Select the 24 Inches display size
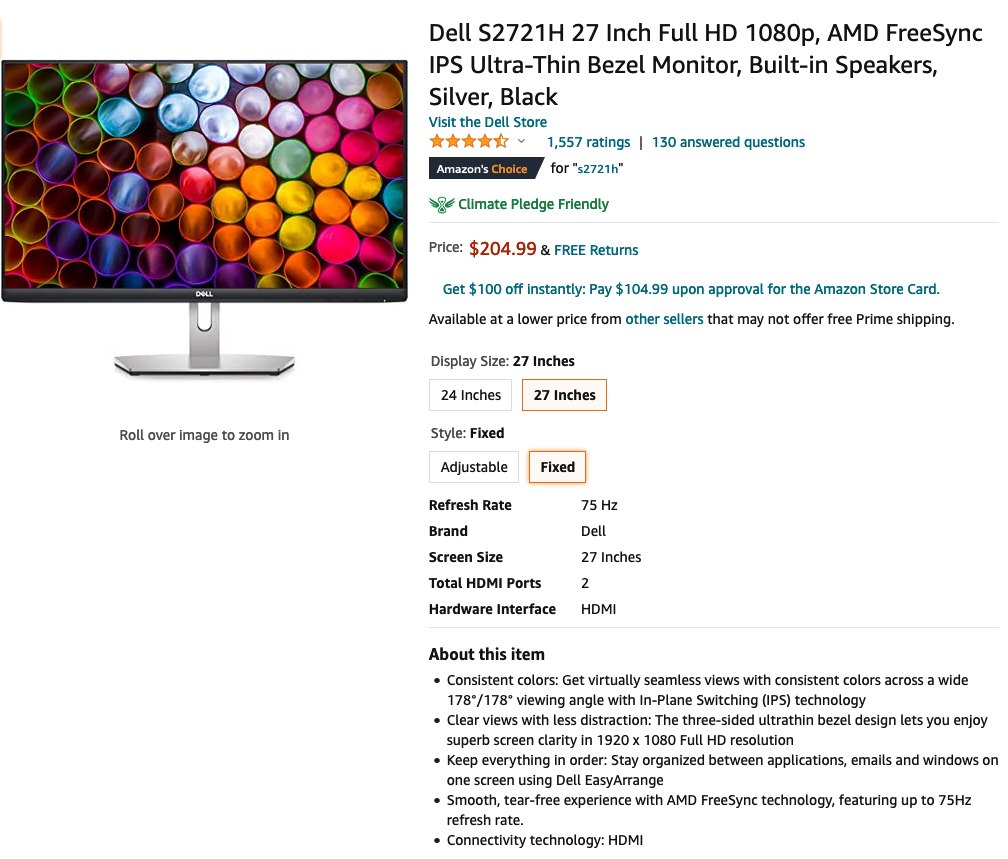 pos(471,395)
